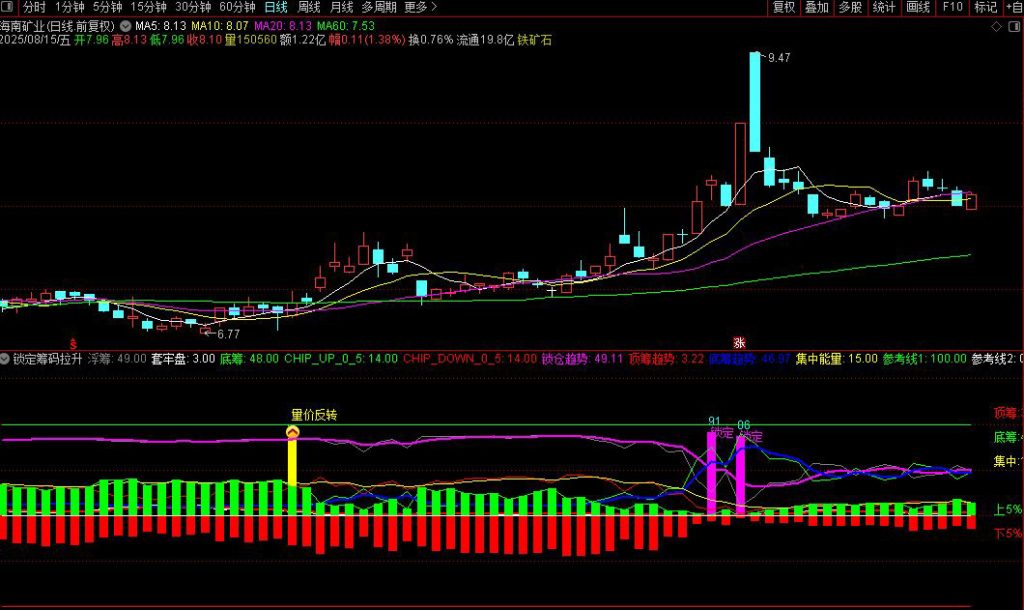Click the 量价反转 signal marker icon
Screen dimensions: 1024x610
293,432
